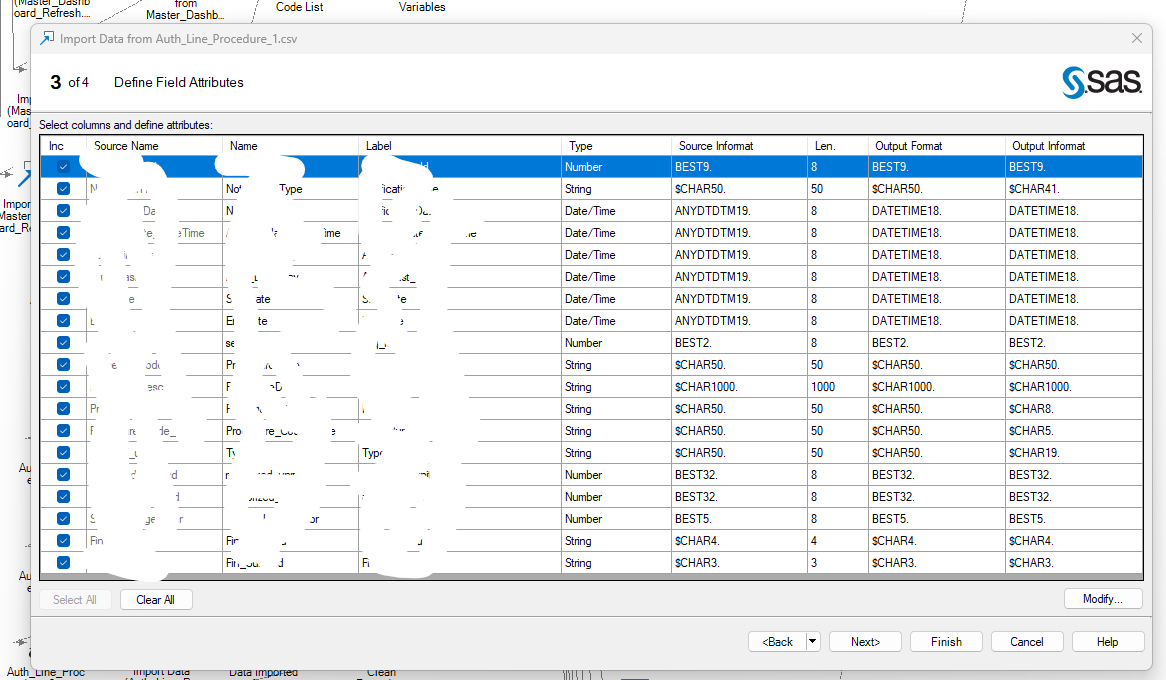This screenshot has width=1166, height=680.
Task: Open the Modify... dialog
Action: (x=1103, y=598)
